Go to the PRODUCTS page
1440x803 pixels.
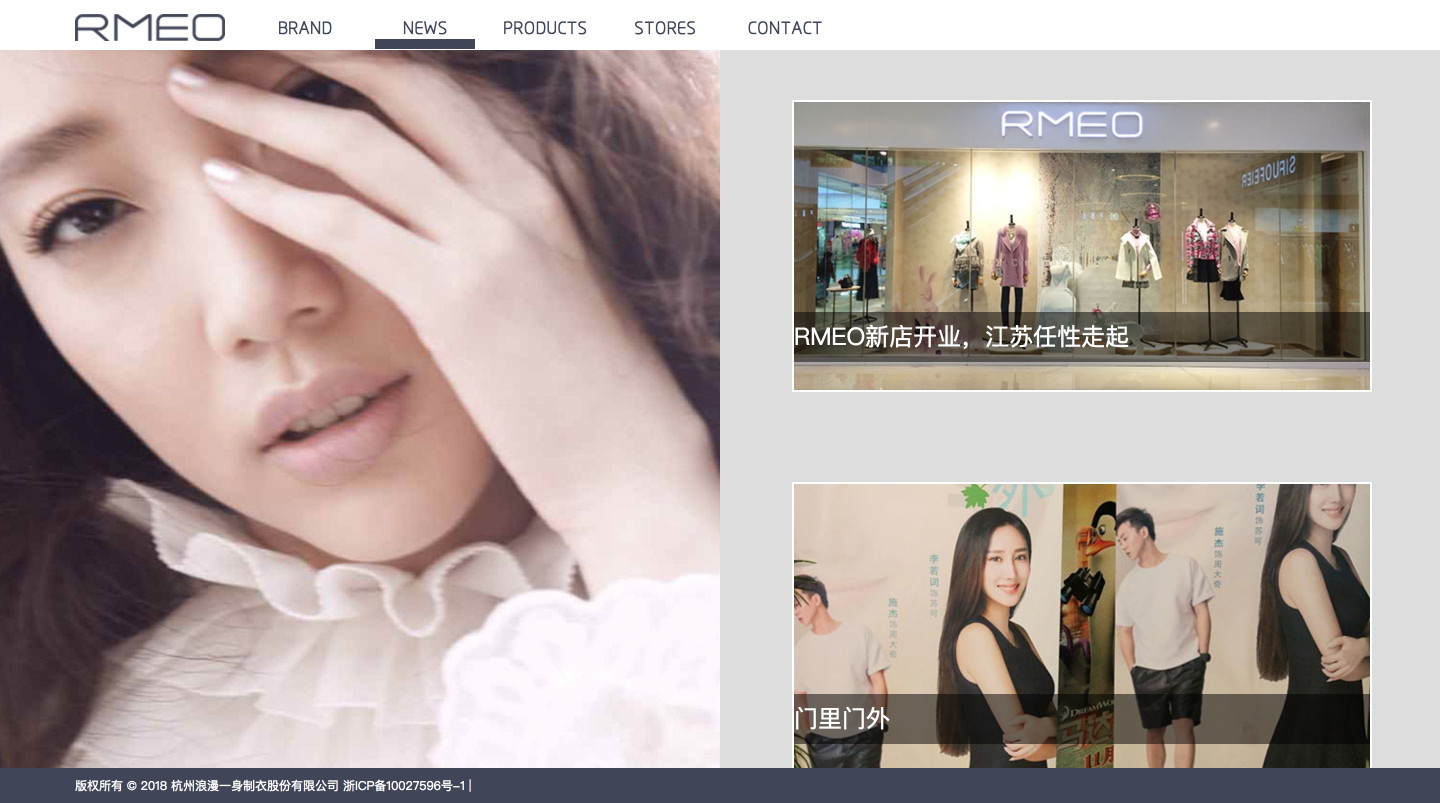point(544,28)
